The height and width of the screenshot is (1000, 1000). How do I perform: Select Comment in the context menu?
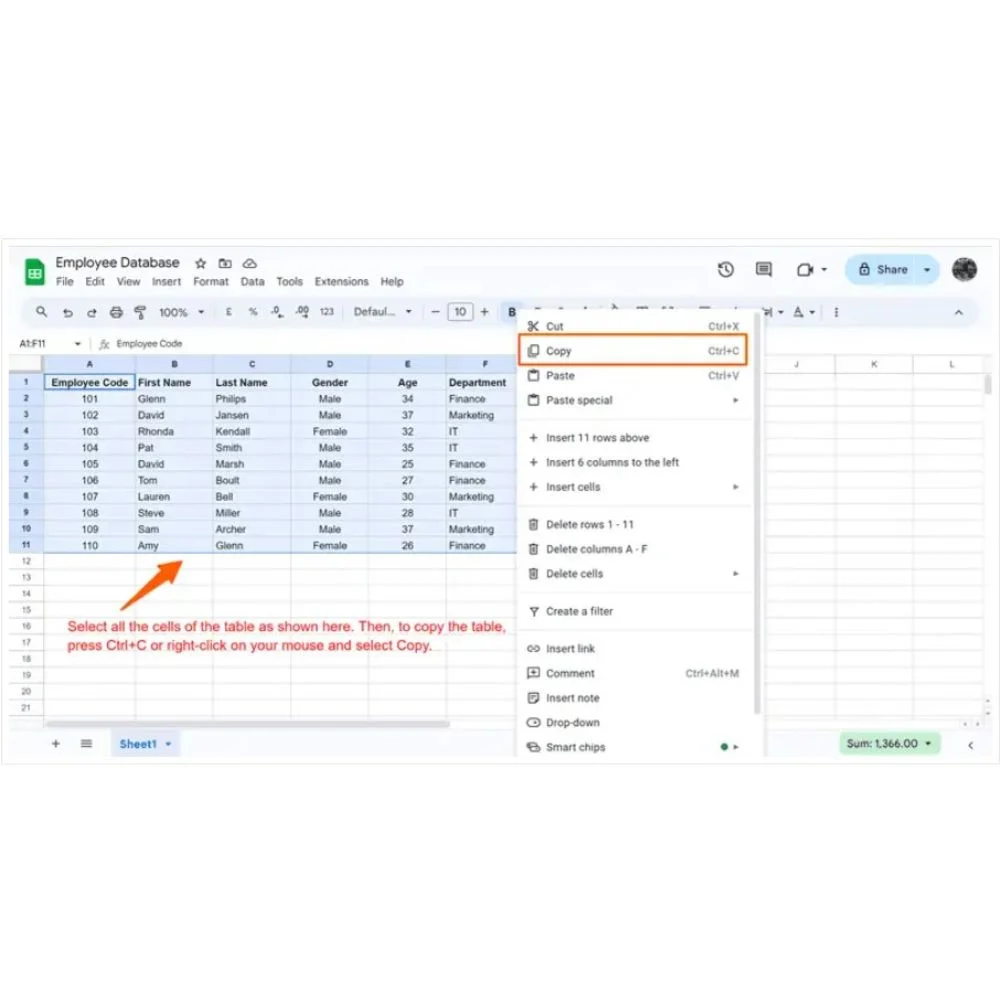tap(633, 673)
